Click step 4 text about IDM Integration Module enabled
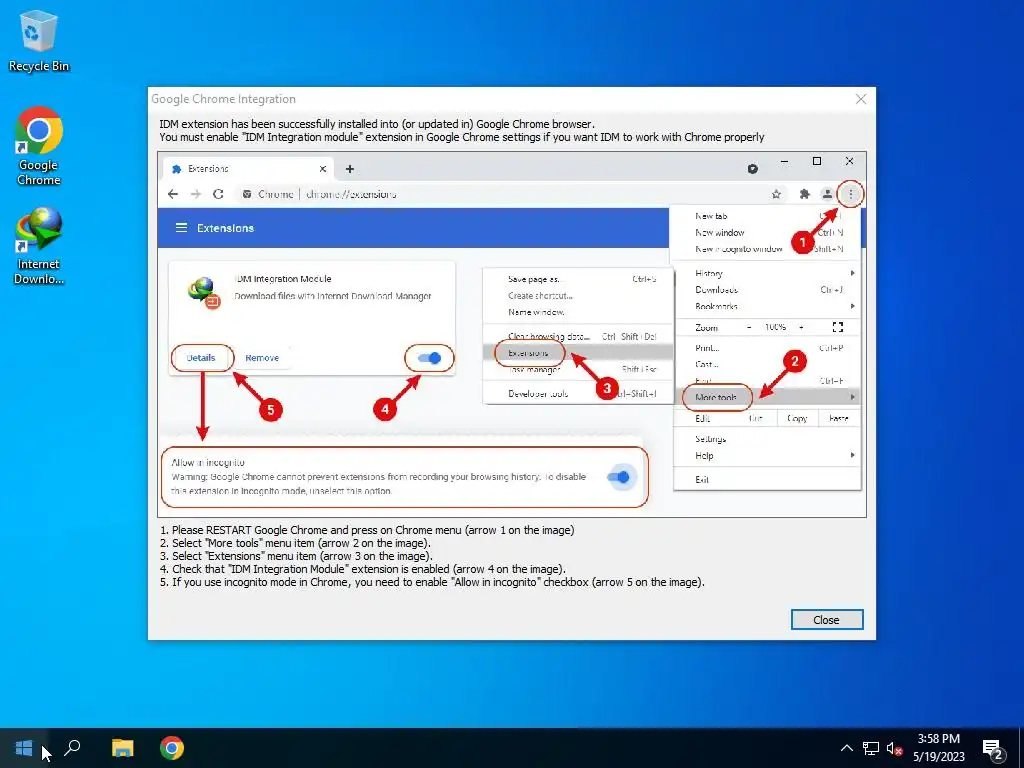Screen dimensions: 1024x768 point(362,569)
